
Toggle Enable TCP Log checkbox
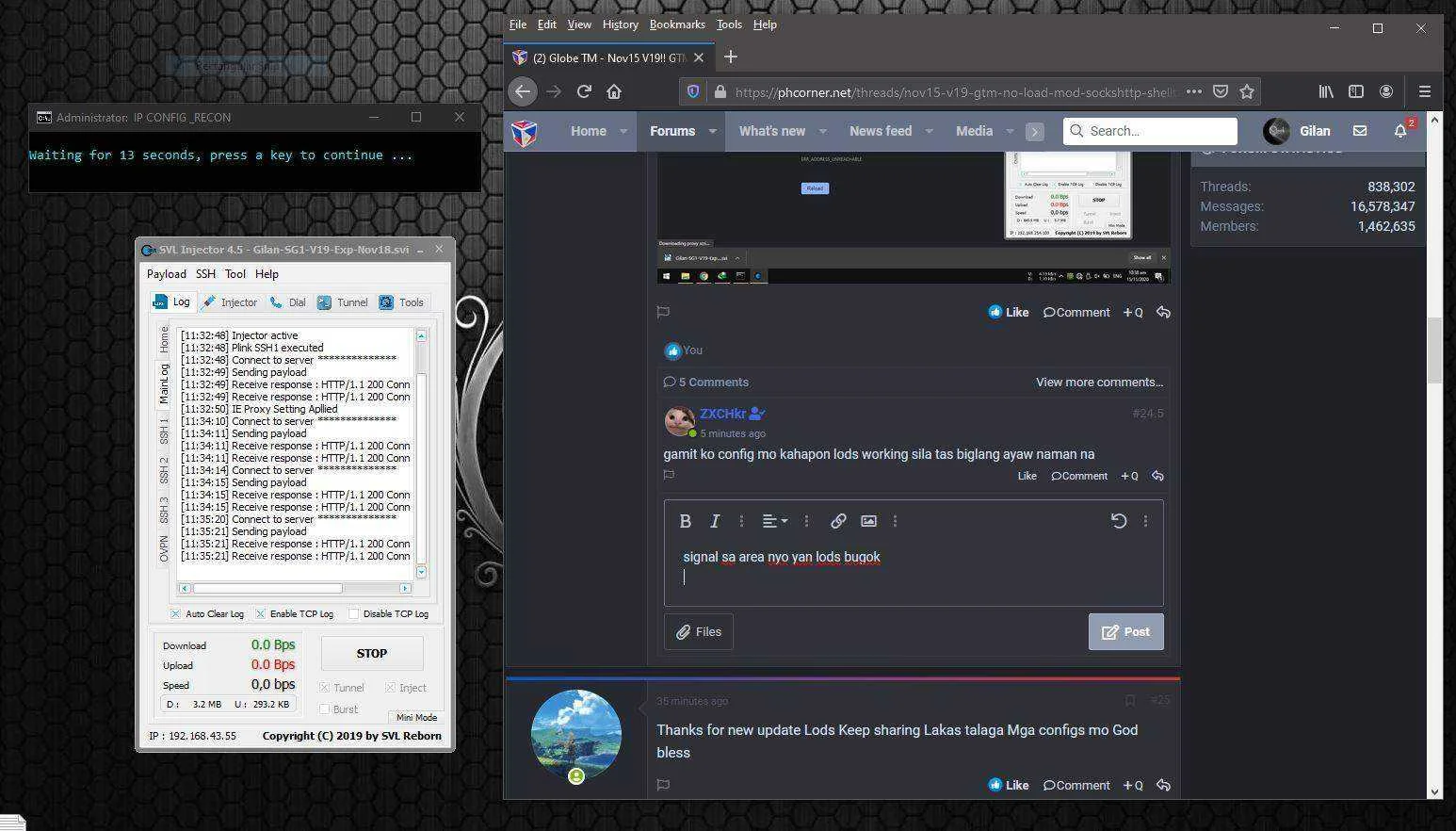pyautogui.click(x=260, y=613)
